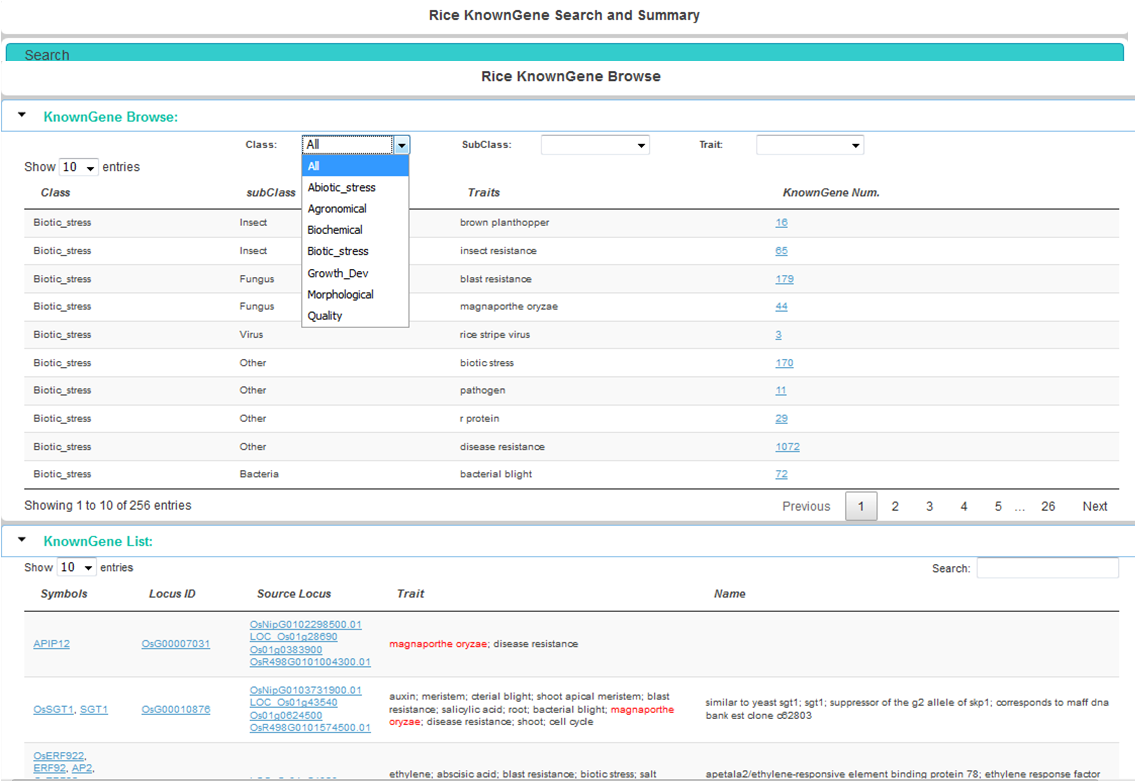Sort gene list by Symbols column
The image size is (1136, 782).
click(x=64, y=594)
